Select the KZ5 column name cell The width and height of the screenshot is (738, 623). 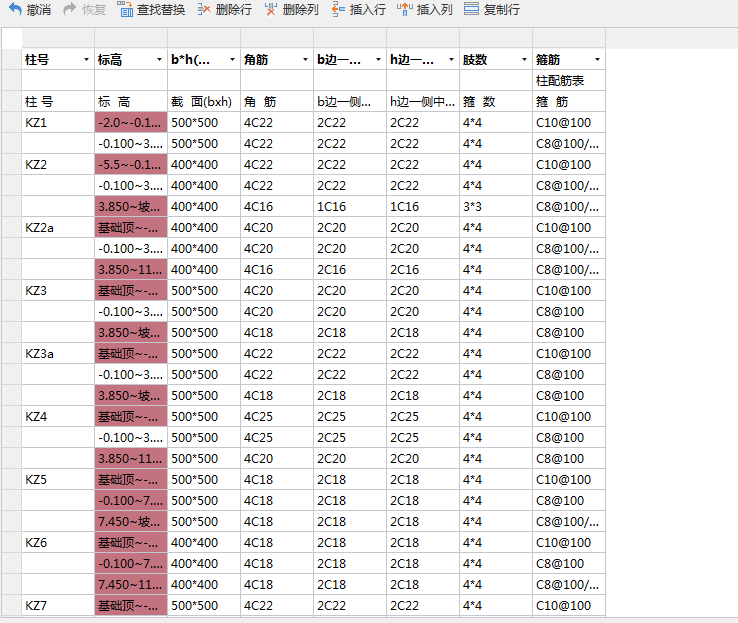[58, 479]
